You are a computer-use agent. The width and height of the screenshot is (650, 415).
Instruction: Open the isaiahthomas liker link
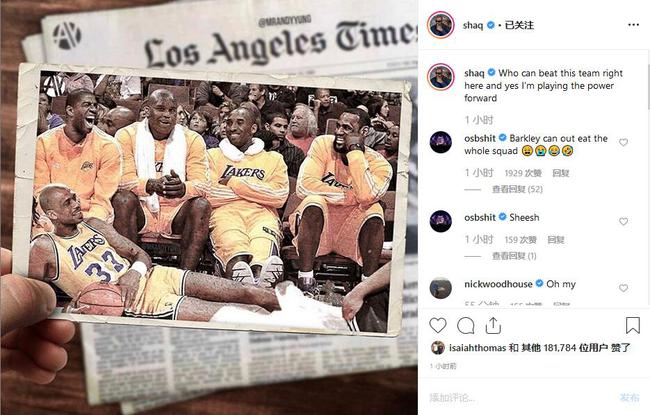478,348
